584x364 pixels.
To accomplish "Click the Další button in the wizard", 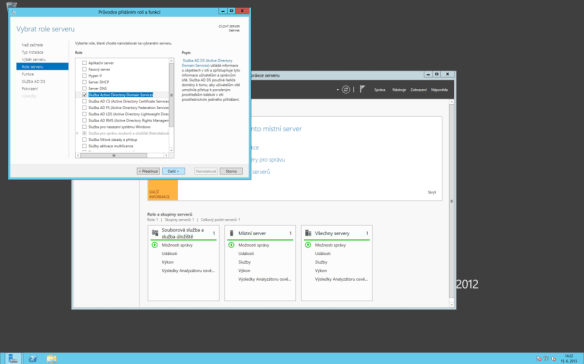I will tap(174, 171).
